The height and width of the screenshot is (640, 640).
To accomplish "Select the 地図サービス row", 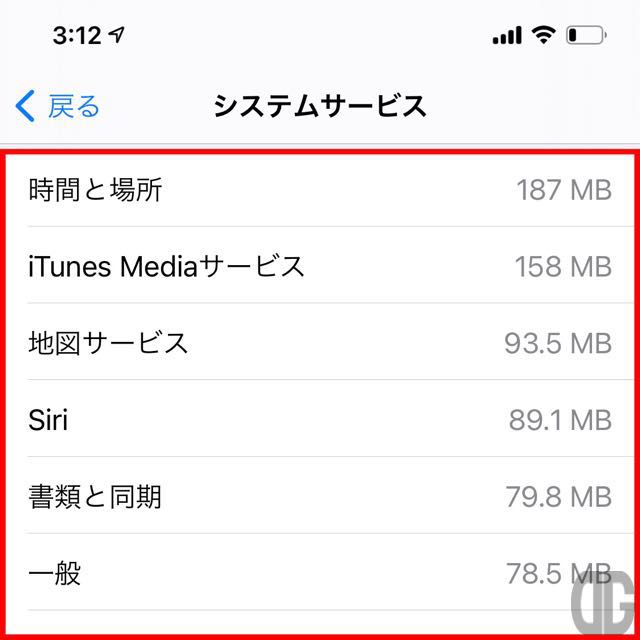I will point(320,342).
